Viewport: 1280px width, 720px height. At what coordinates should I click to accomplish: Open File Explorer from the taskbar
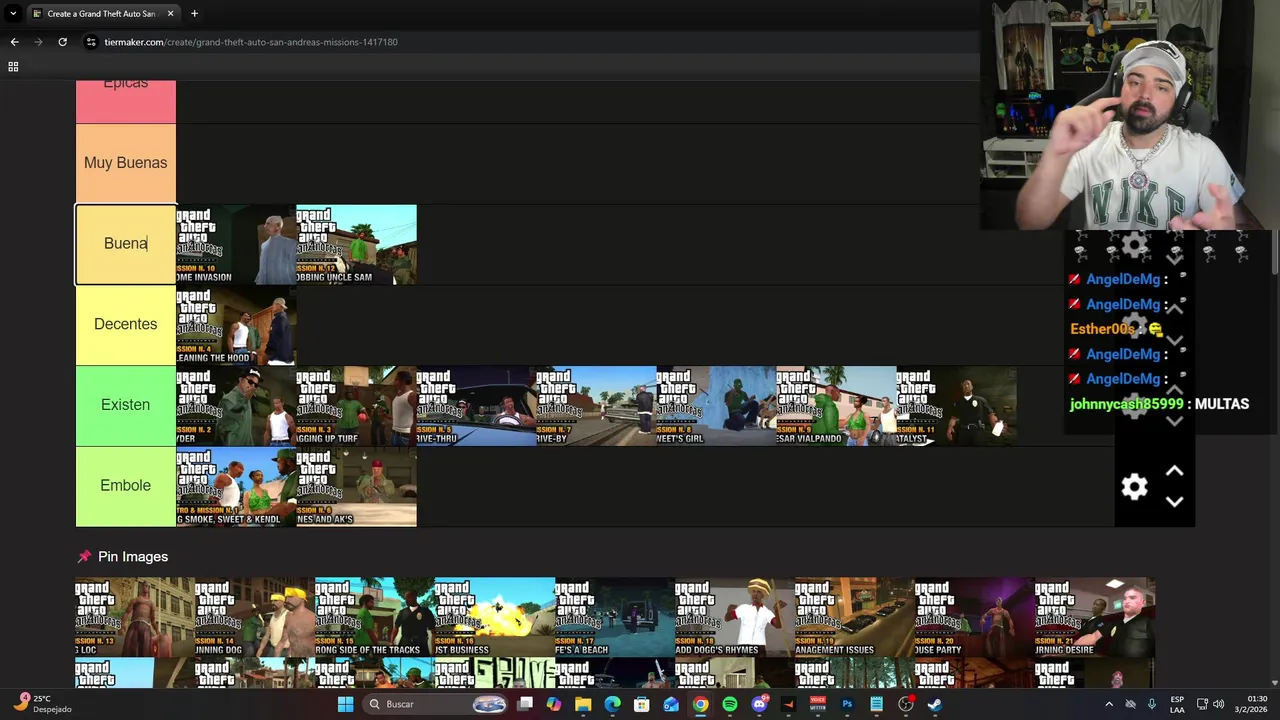coord(583,704)
